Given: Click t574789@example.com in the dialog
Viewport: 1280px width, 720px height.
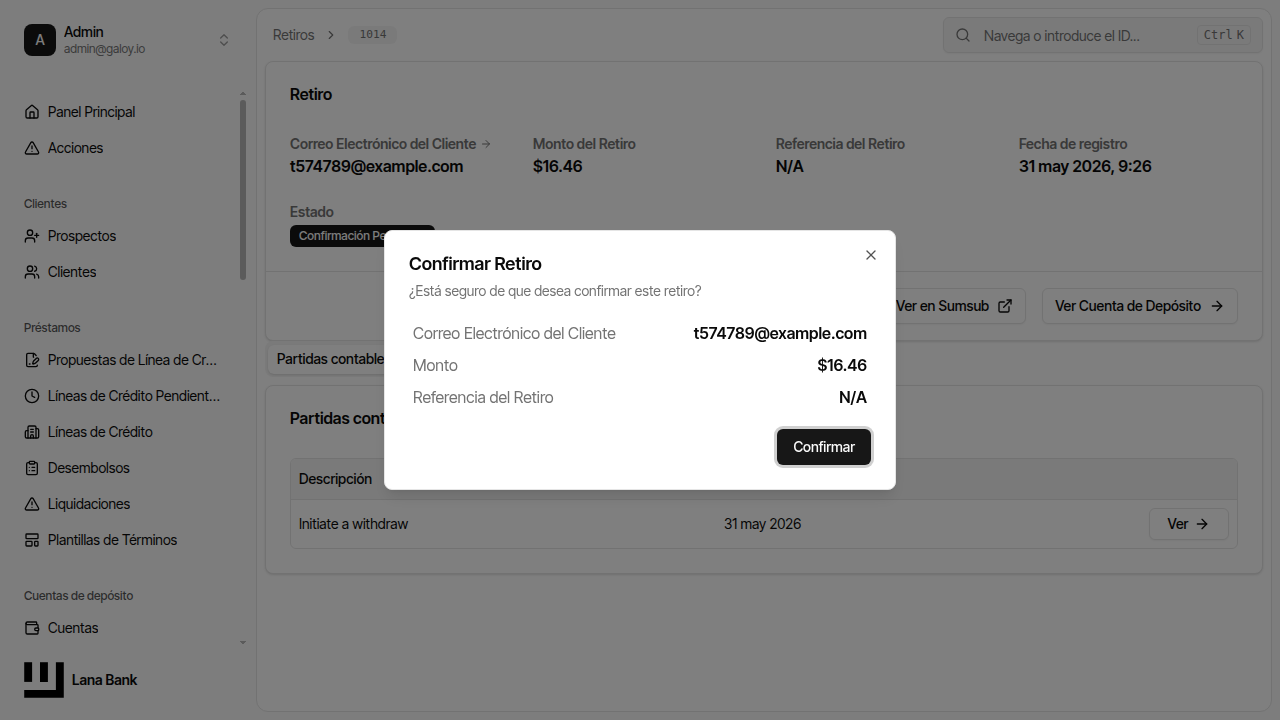Looking at the screenshot, I should click(x=780, y=333).
